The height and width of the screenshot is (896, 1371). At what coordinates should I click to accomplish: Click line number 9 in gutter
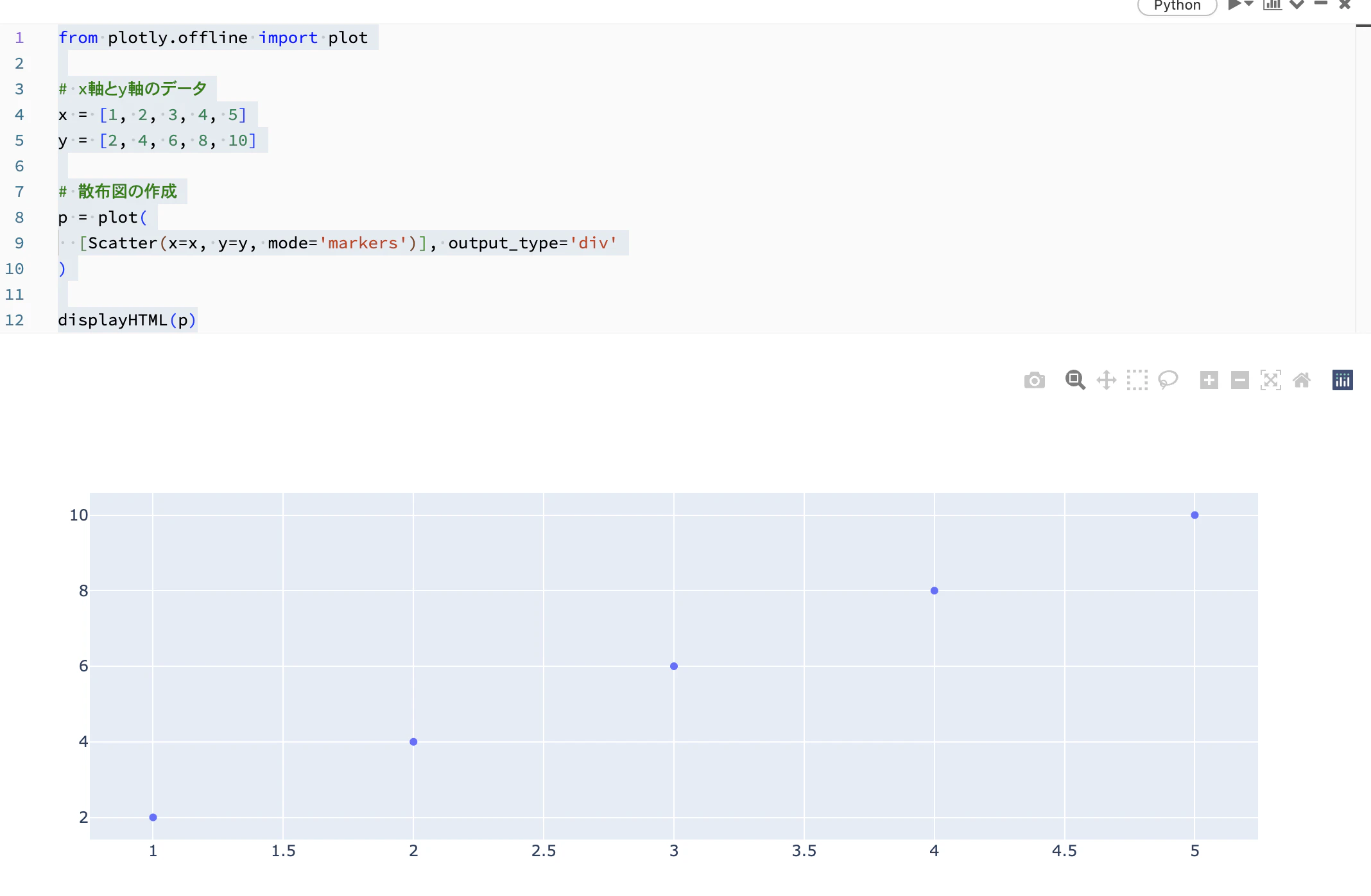(19, 243)
